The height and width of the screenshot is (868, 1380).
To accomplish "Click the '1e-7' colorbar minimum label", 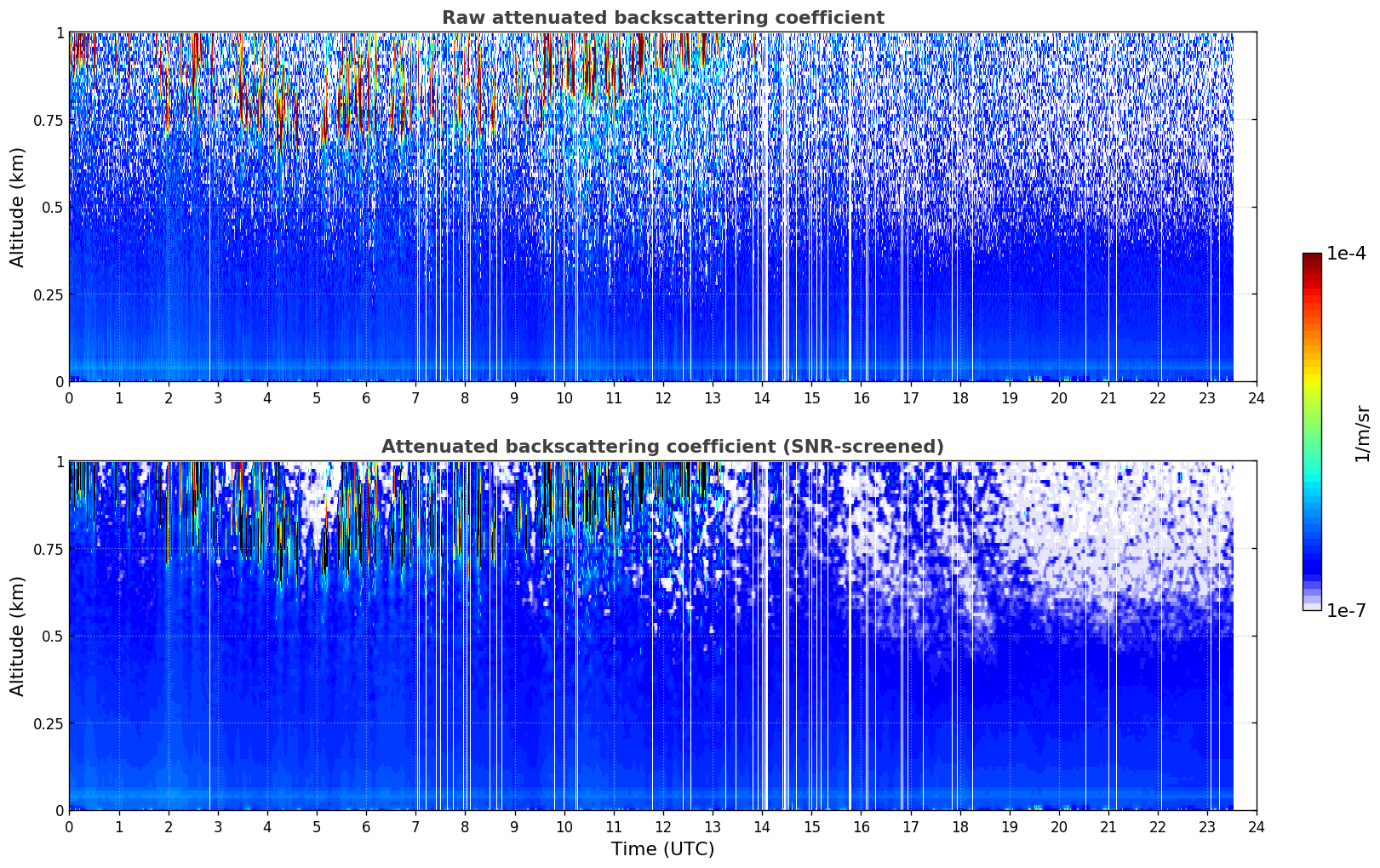I will [x=1346, y=610].
